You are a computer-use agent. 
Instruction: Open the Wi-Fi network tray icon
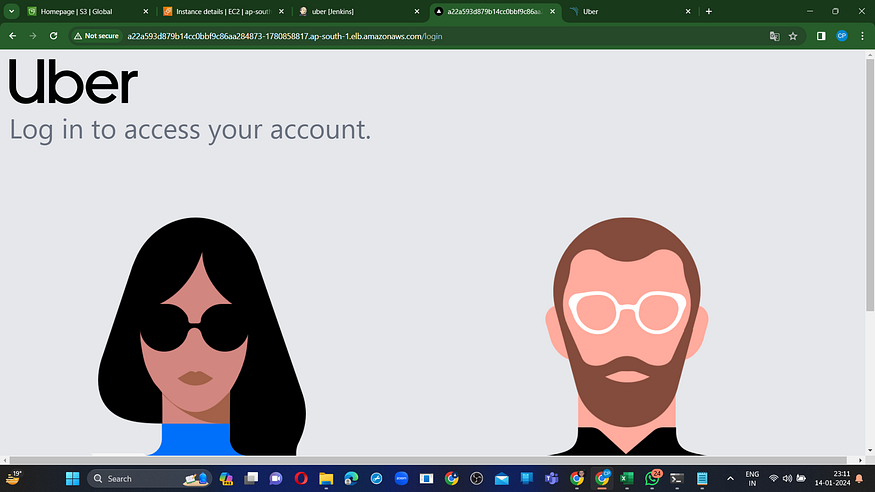(x=773, y=479)
